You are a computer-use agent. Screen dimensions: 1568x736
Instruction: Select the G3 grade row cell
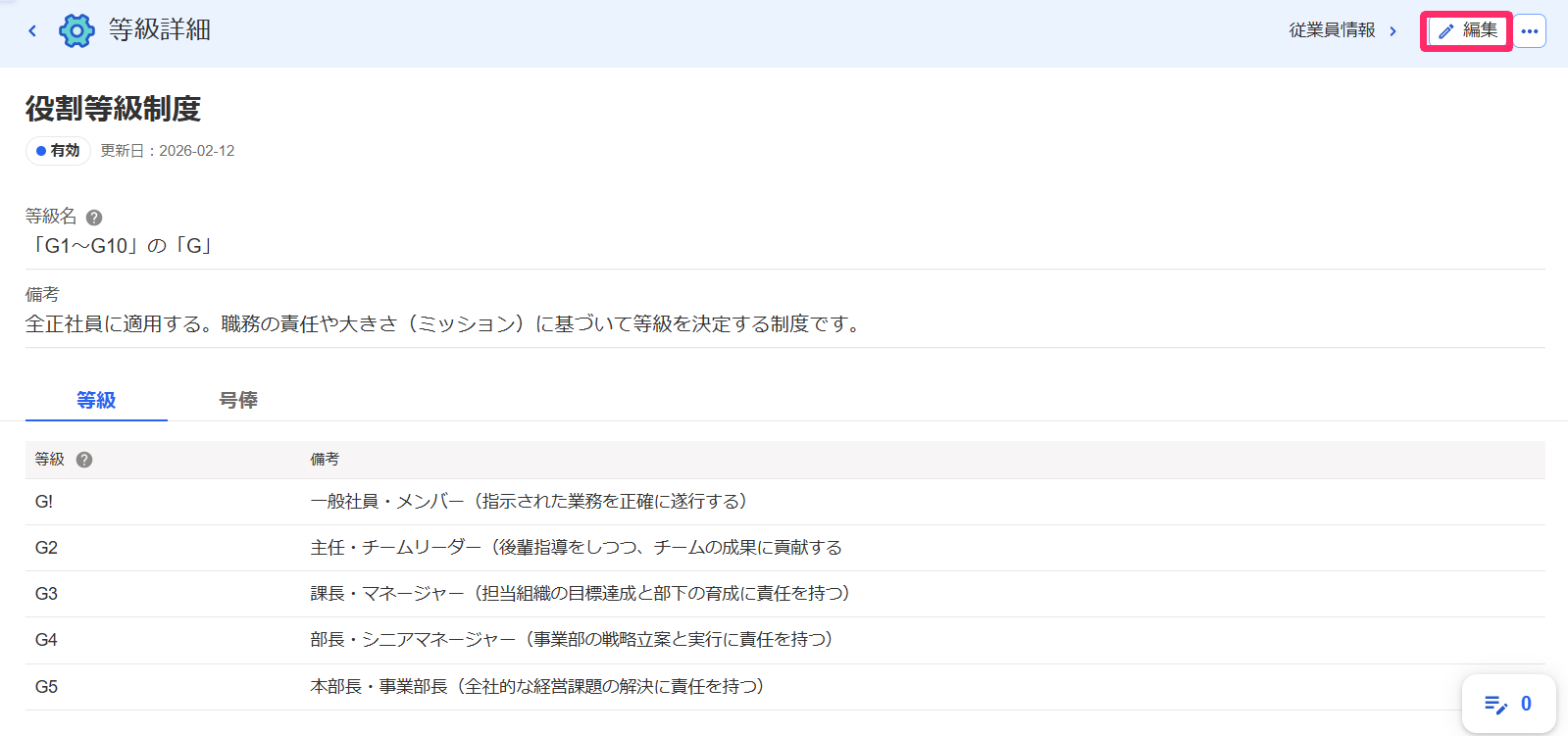(x=46, y=594)
